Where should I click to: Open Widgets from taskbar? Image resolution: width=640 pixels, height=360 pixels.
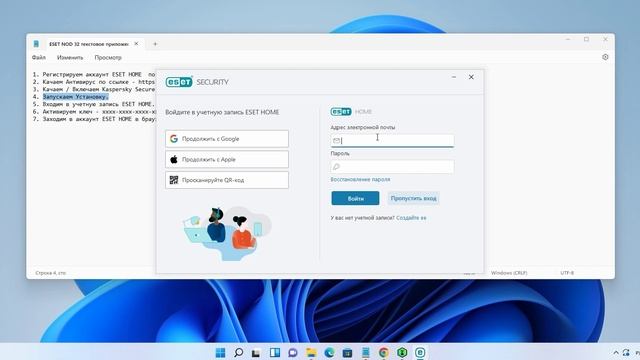[x=275, y=353]
